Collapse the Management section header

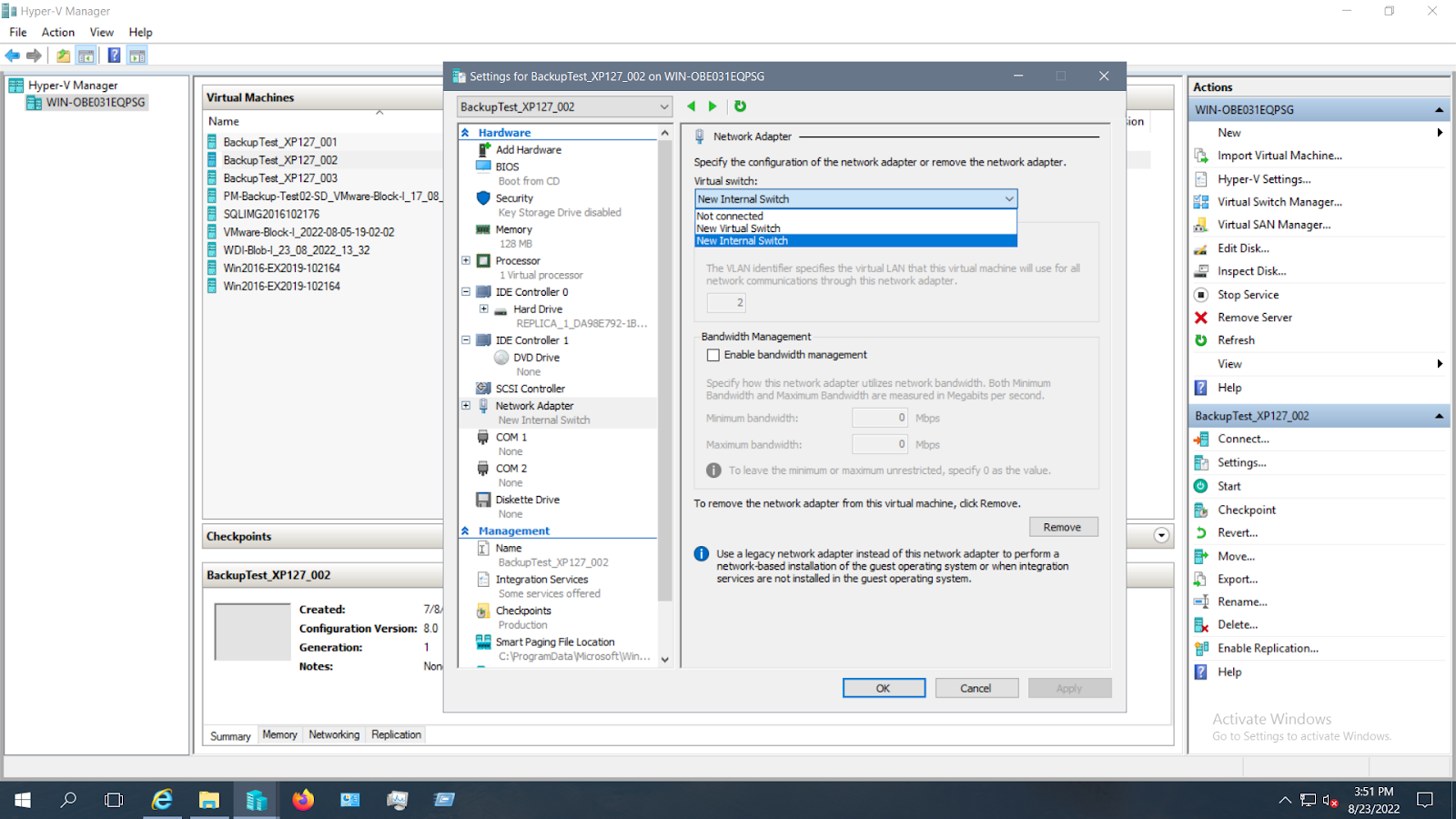tap(465, 531)
